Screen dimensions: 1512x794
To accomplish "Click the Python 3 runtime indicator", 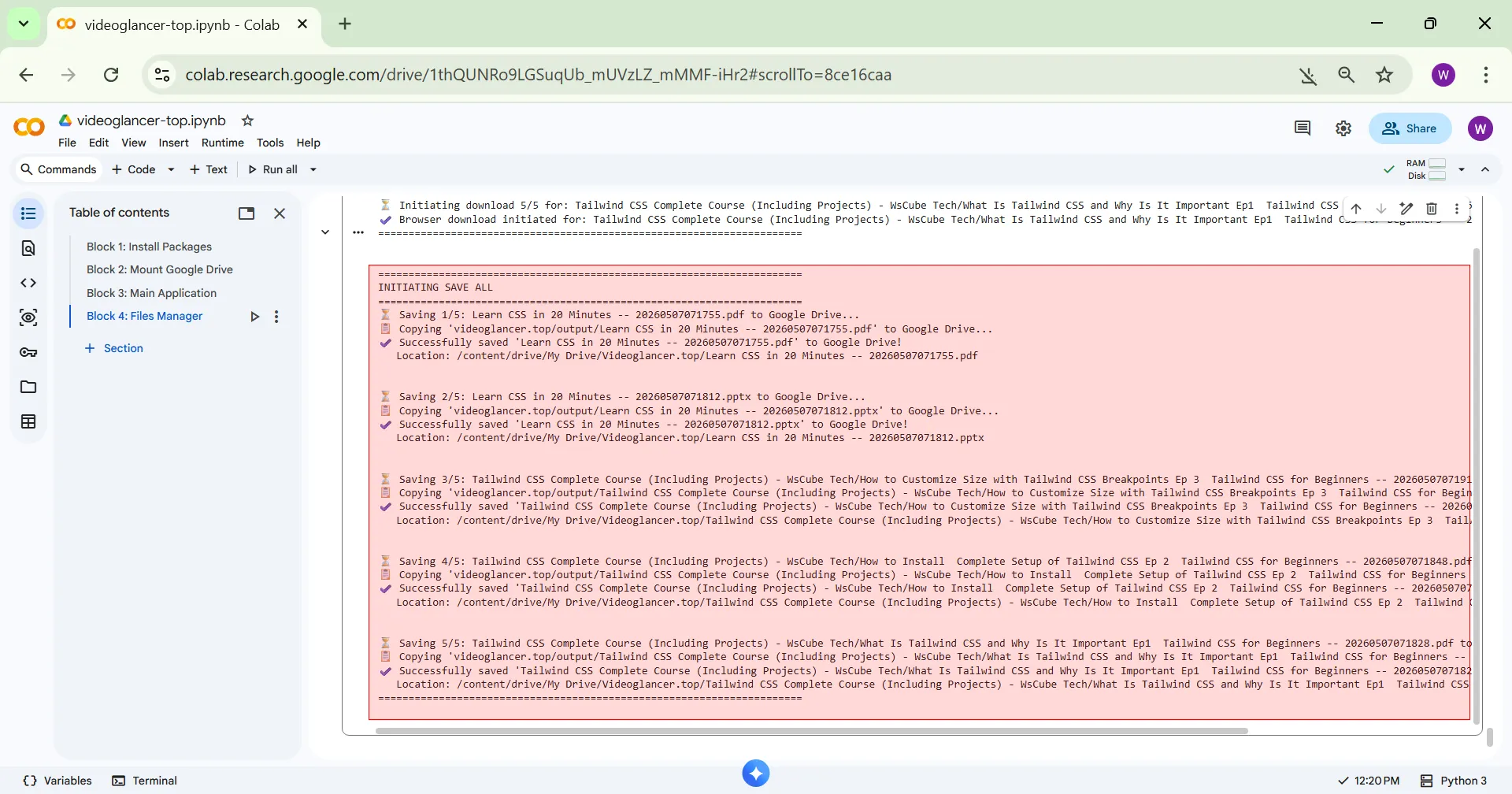I will click(x=1454, y=781).
